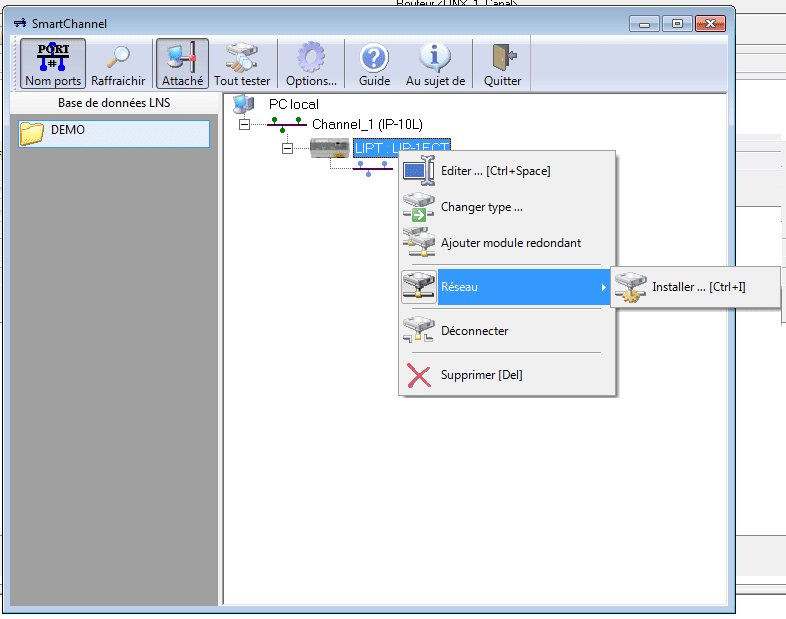Toggle the Nom ports toolbar button
Viewport: 786px width, 619px height.
click(53, 64)
